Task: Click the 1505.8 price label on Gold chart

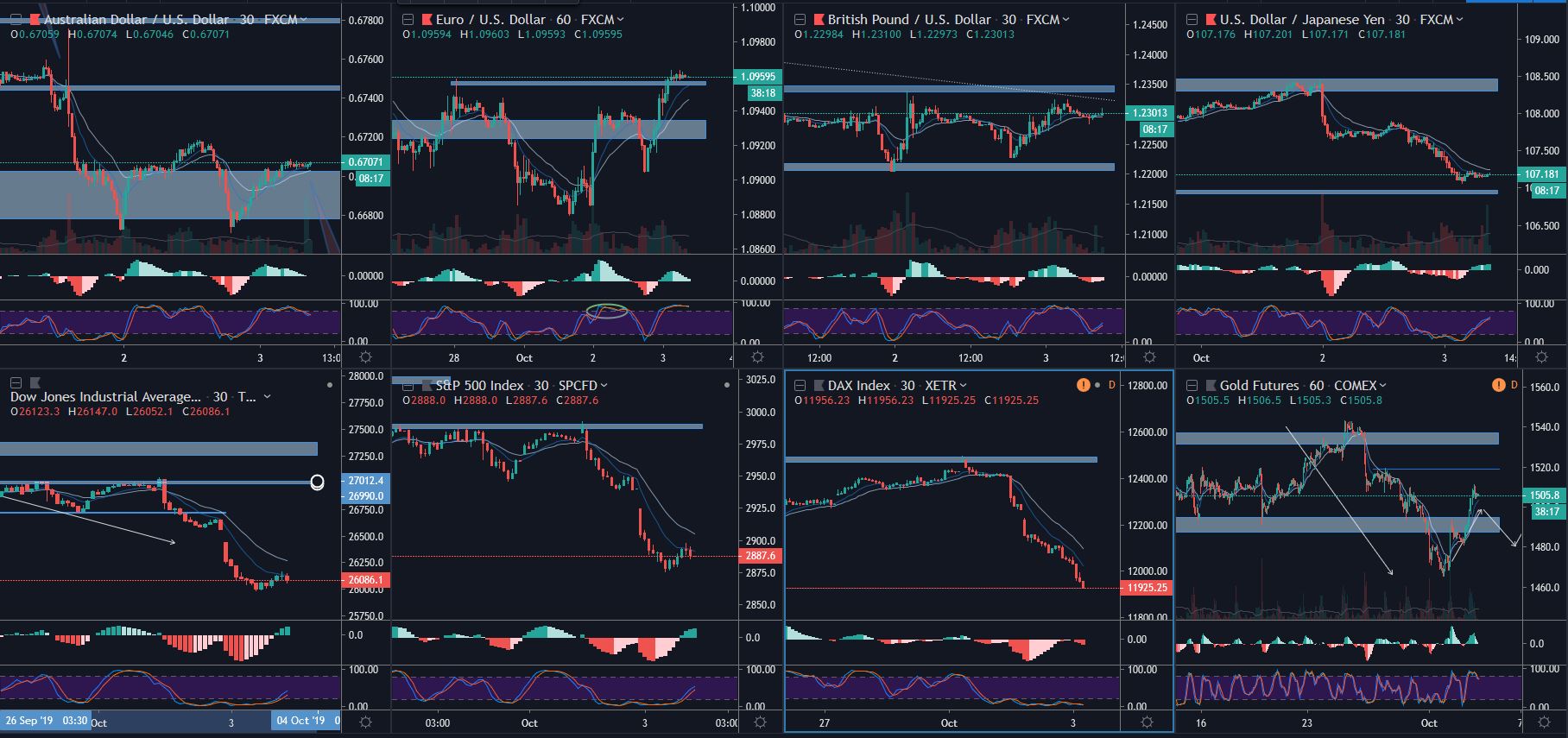Action: (1545, 495)
